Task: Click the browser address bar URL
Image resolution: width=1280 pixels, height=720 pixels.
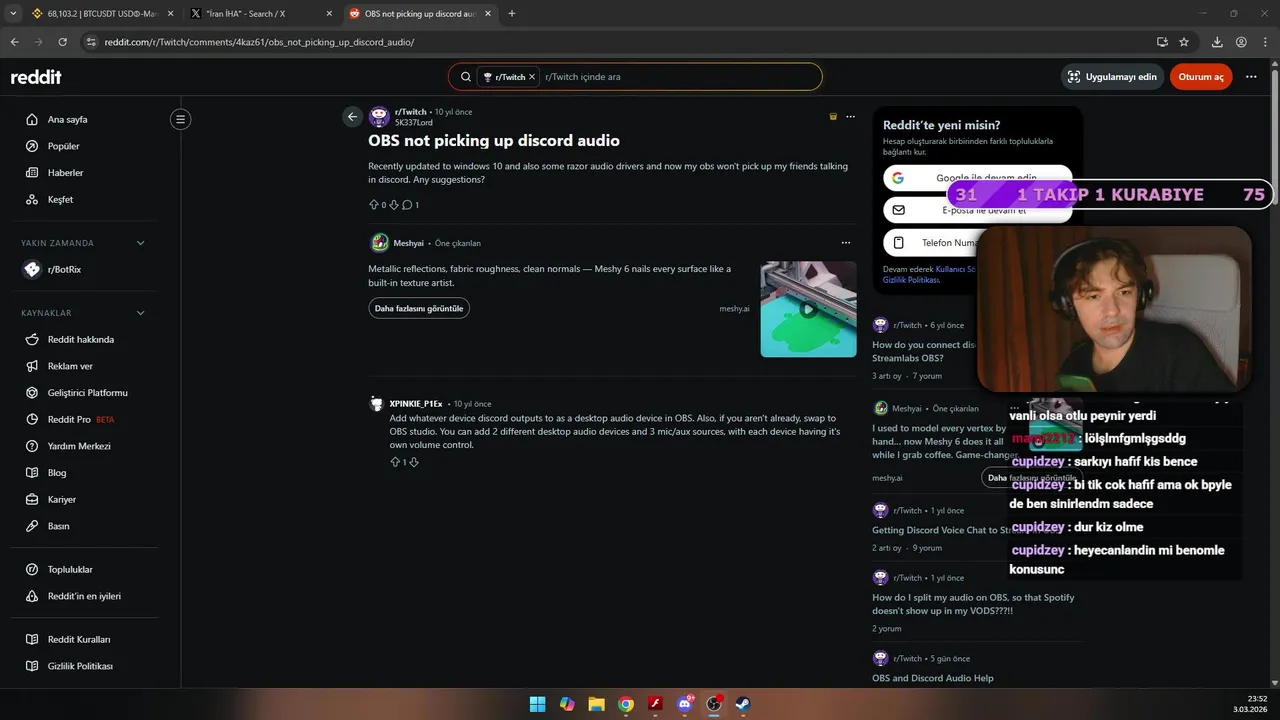Action: 259,42
